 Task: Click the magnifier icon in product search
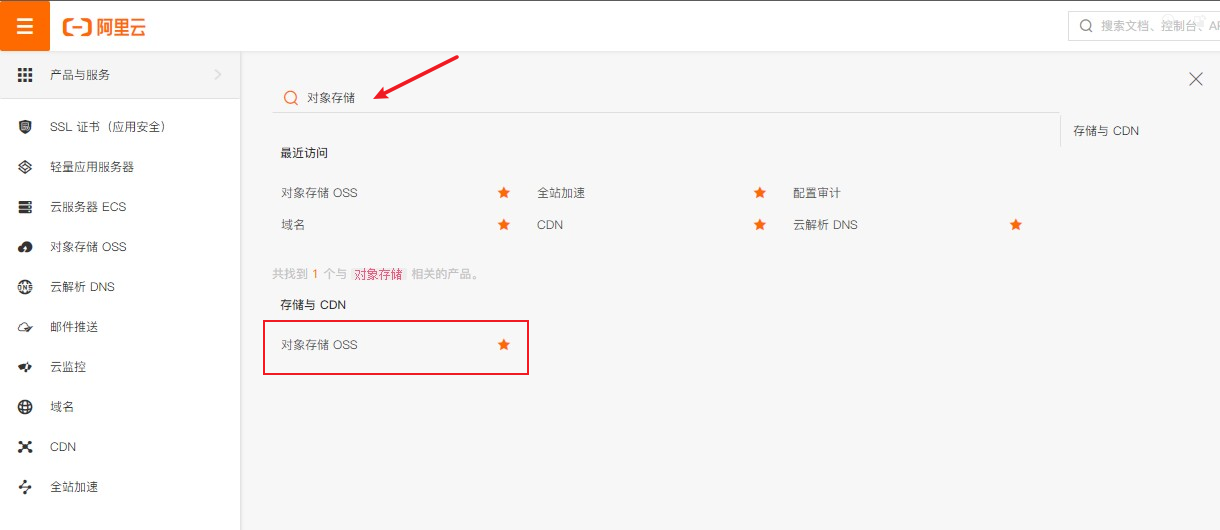[x=291, y=98]
